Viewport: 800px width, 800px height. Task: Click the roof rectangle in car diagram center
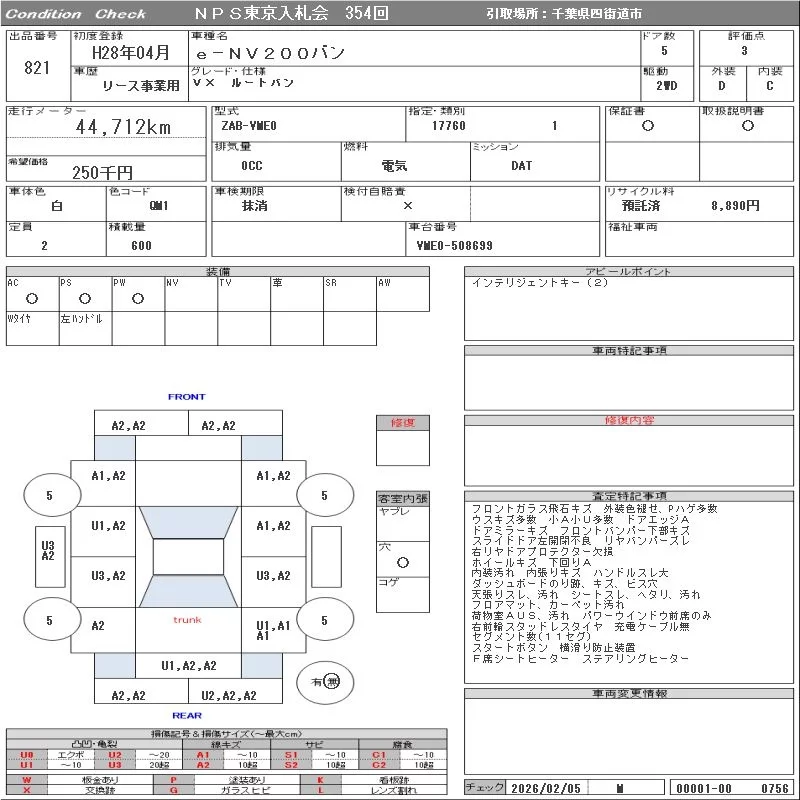(x=188, y=557)
